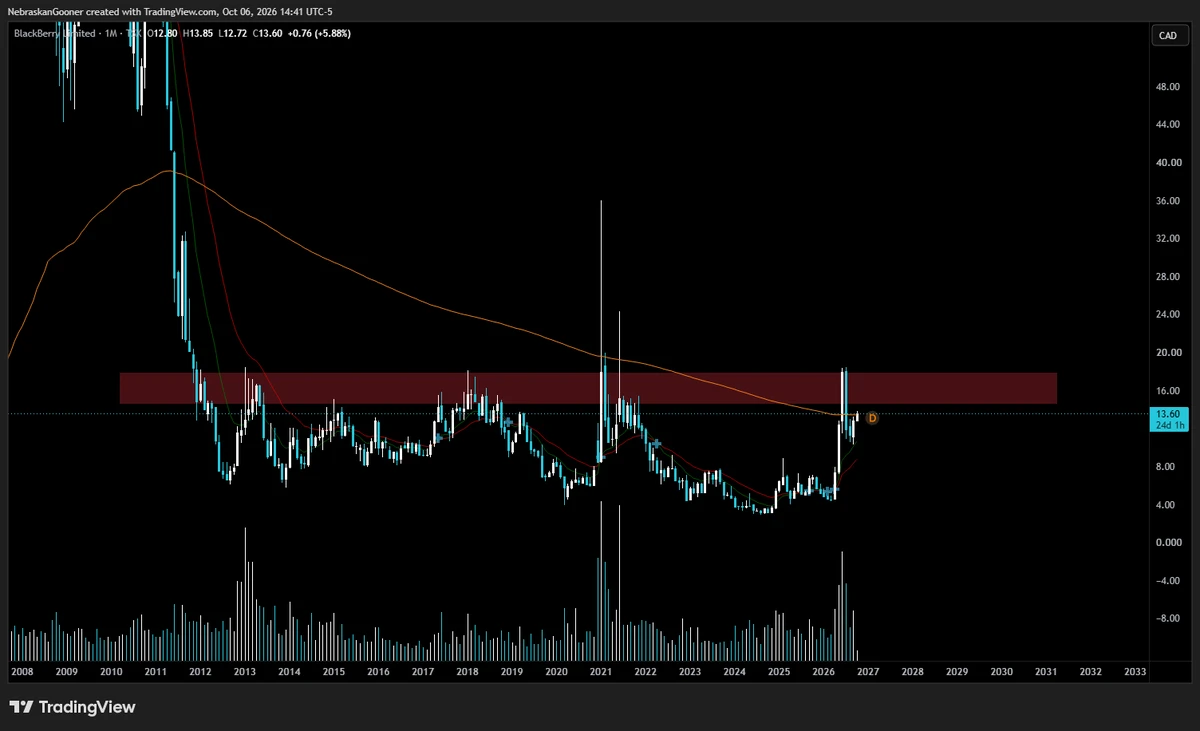Click the 2021 year label on time axis
The width and height of the screenshot is (1200, 731).
tap(600, 671)
